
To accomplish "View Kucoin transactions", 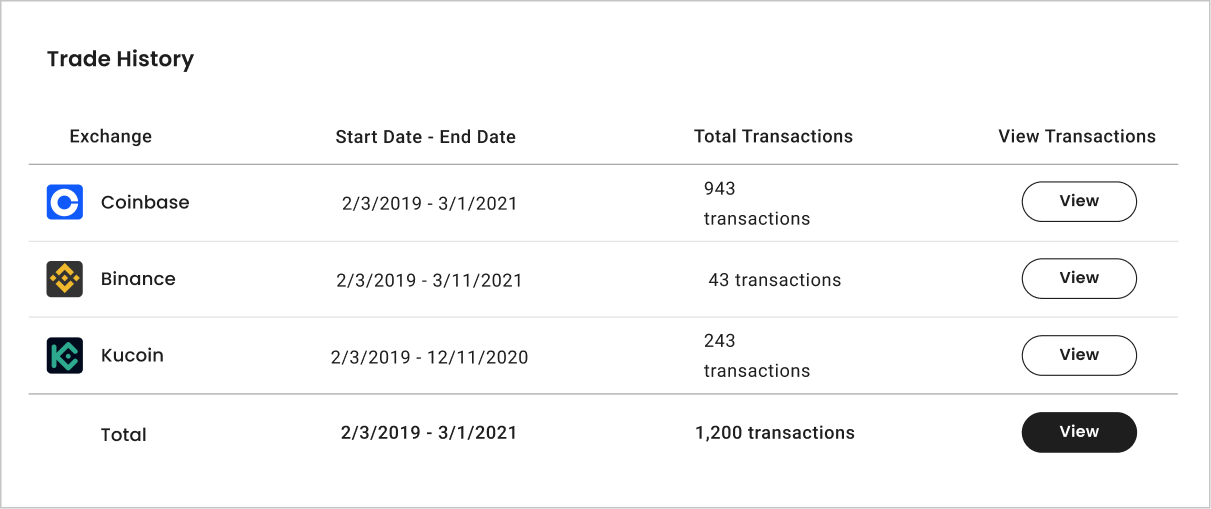I will pos(1078,355).
